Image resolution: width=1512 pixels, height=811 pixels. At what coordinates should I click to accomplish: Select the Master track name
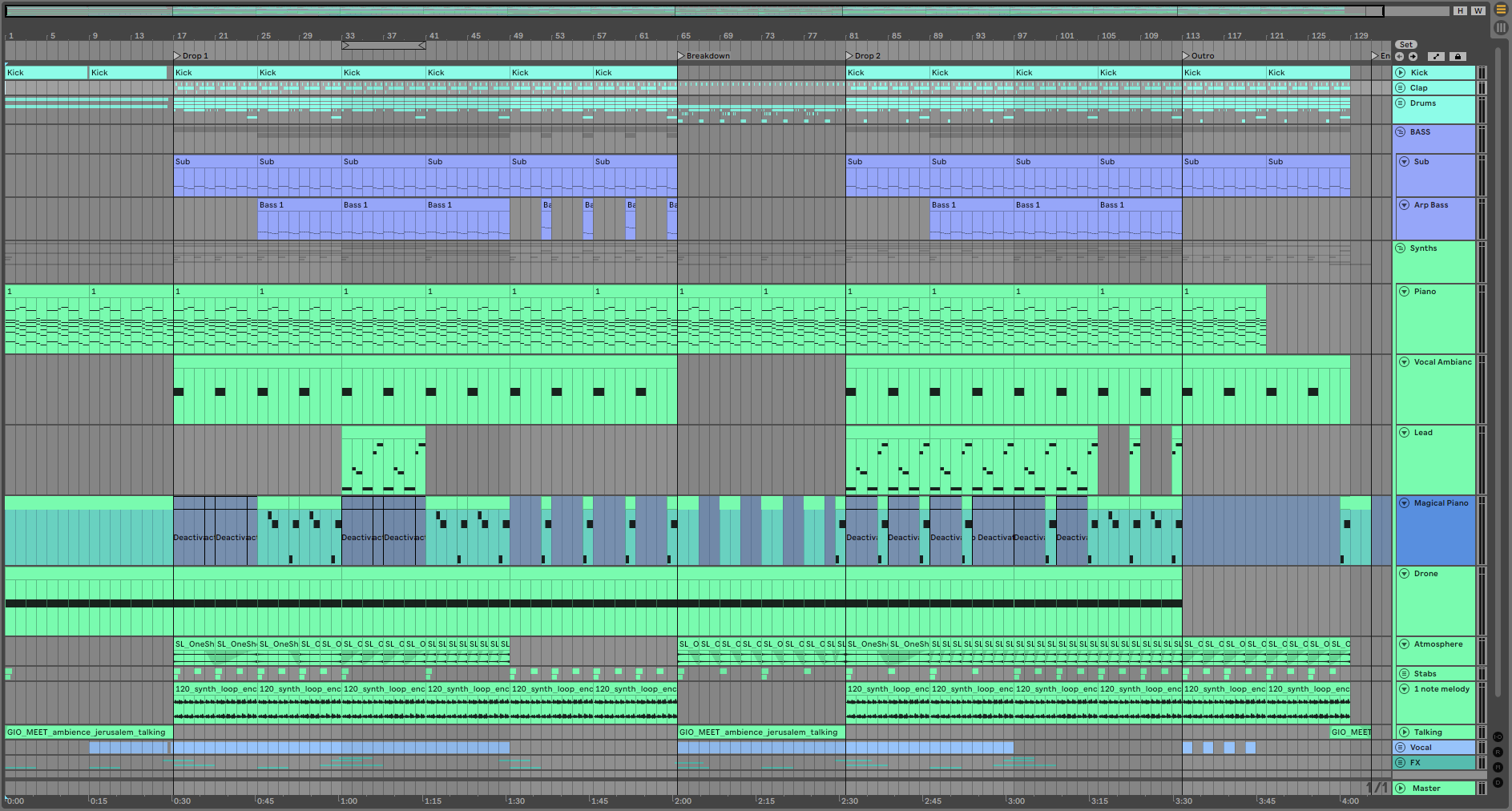pos(1426,789)
